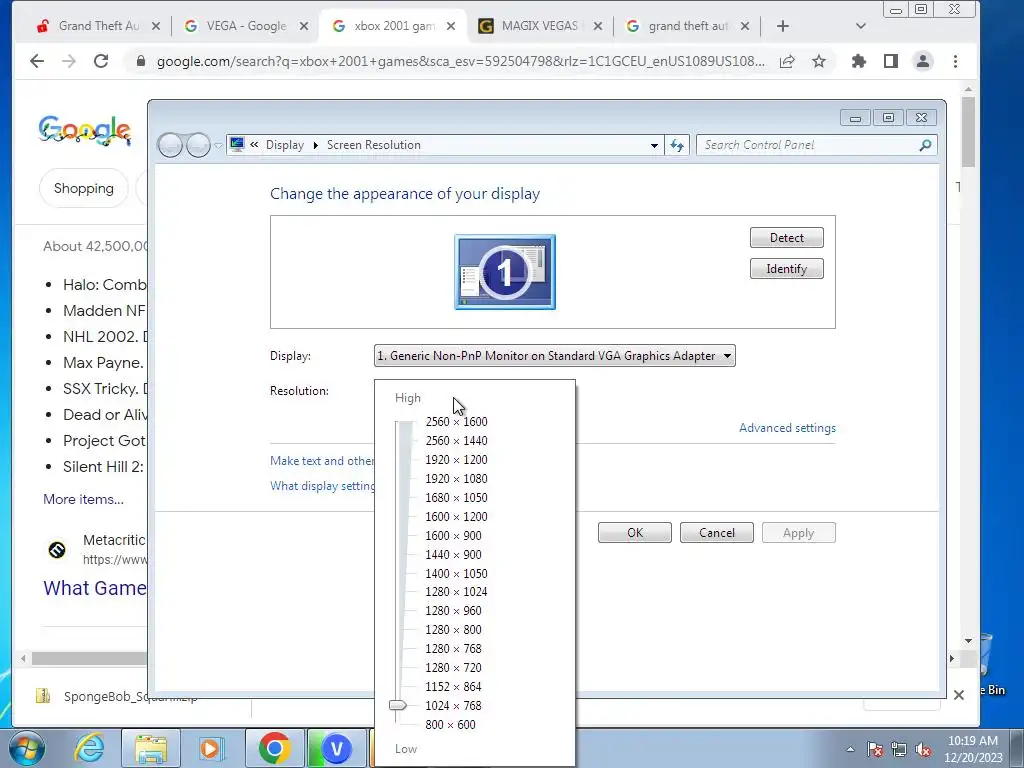This screenshot has height=768, width=1024.
Task: Refresh Control Panel address bar
Action: 677,145
